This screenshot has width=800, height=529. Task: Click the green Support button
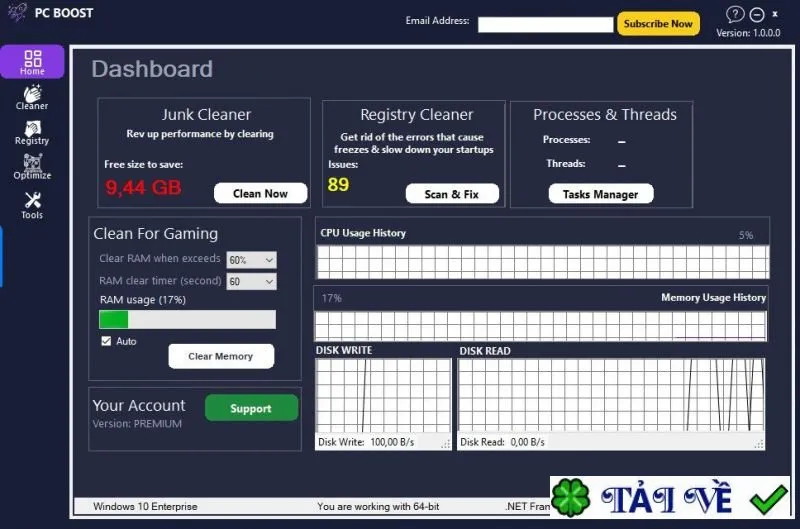[x=251, y=408]
